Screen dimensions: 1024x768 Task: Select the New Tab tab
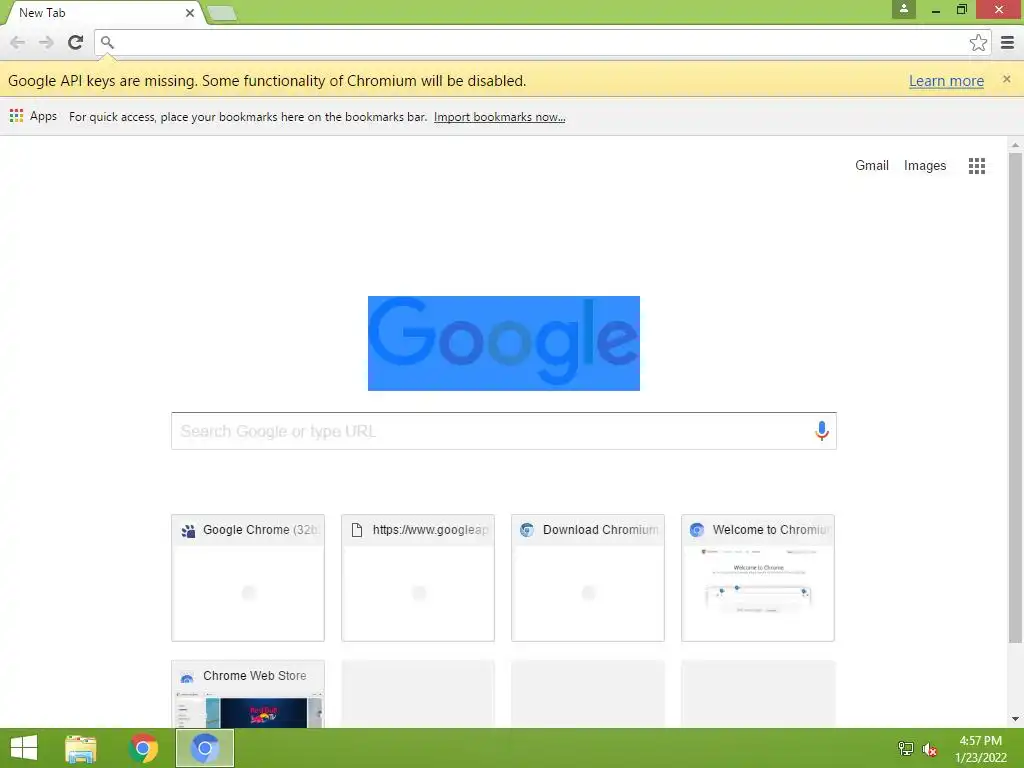[x=104, y=12]
